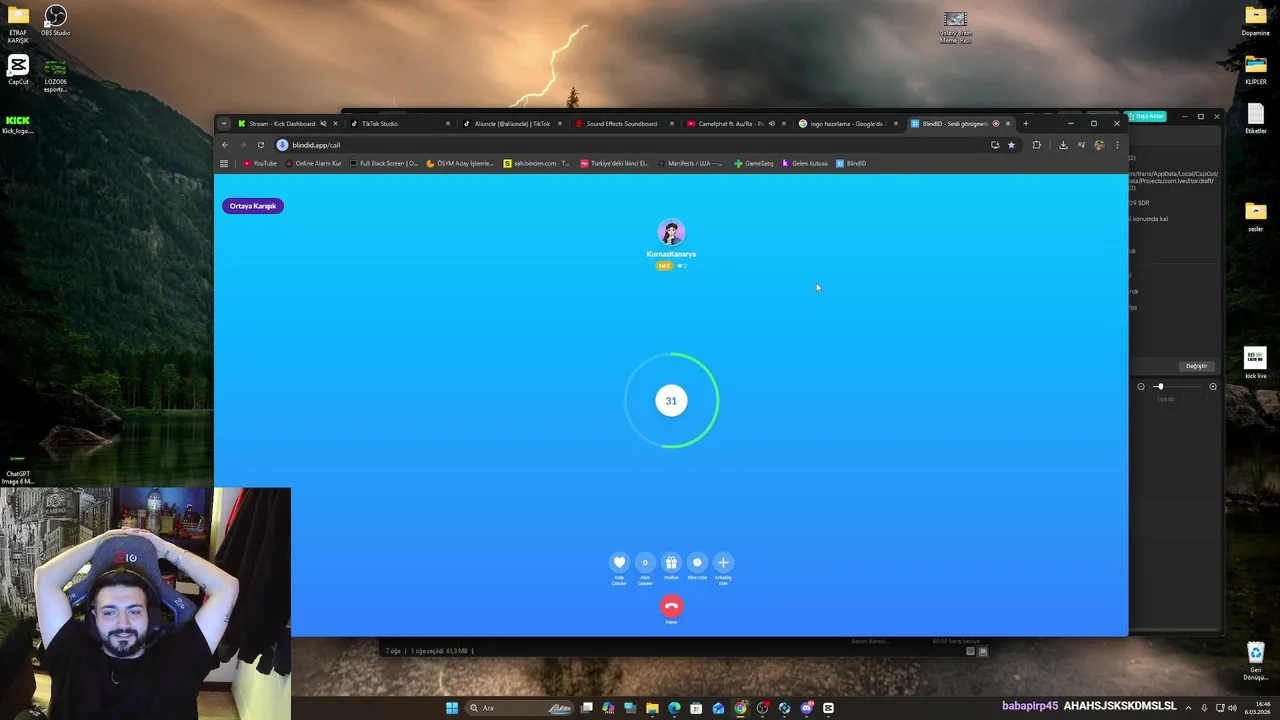Open Online Alarm Kur bookmark
The image size is (1280, 720).
pos(314,163)
